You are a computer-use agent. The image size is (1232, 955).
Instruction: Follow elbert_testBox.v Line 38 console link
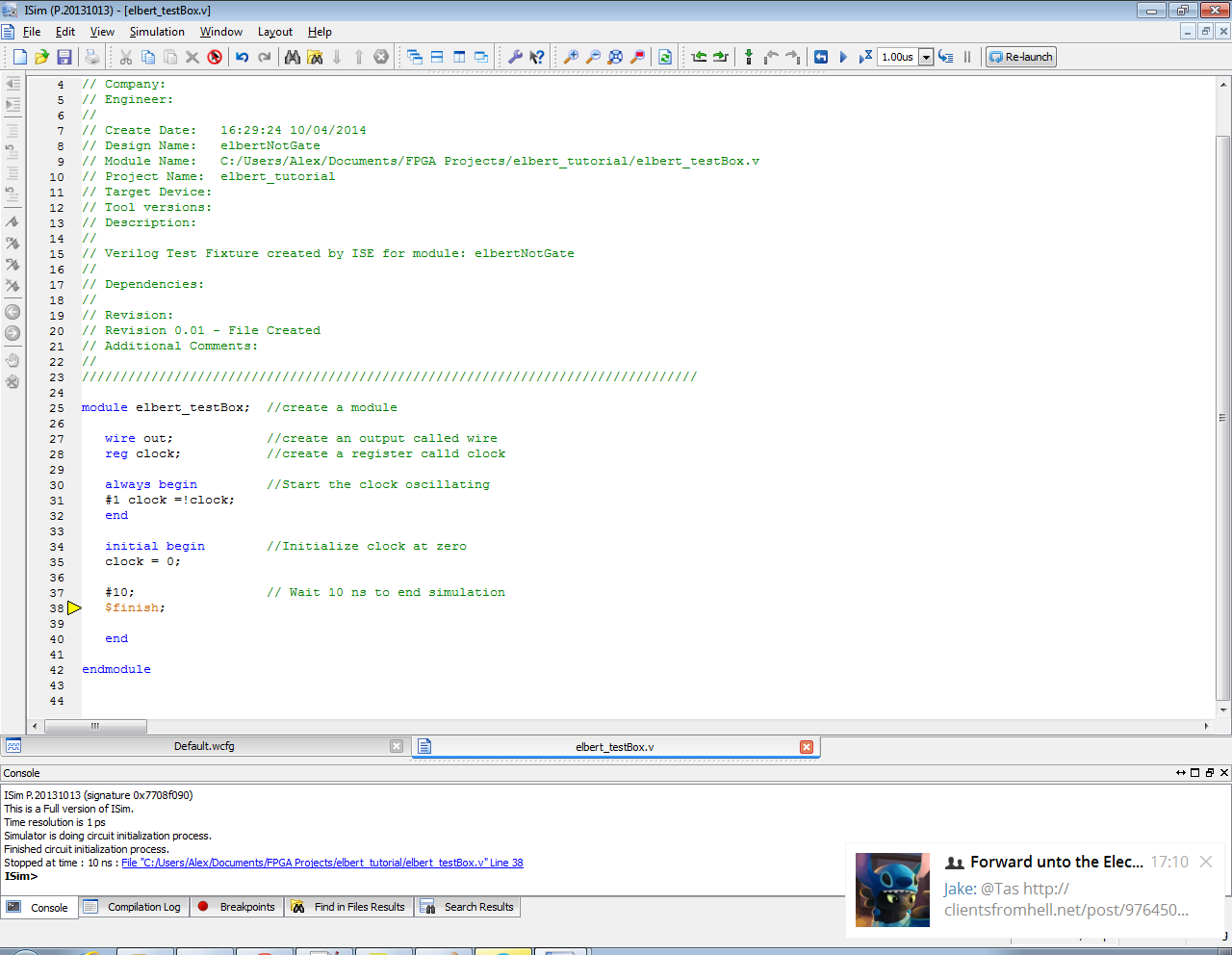[322, 863]
